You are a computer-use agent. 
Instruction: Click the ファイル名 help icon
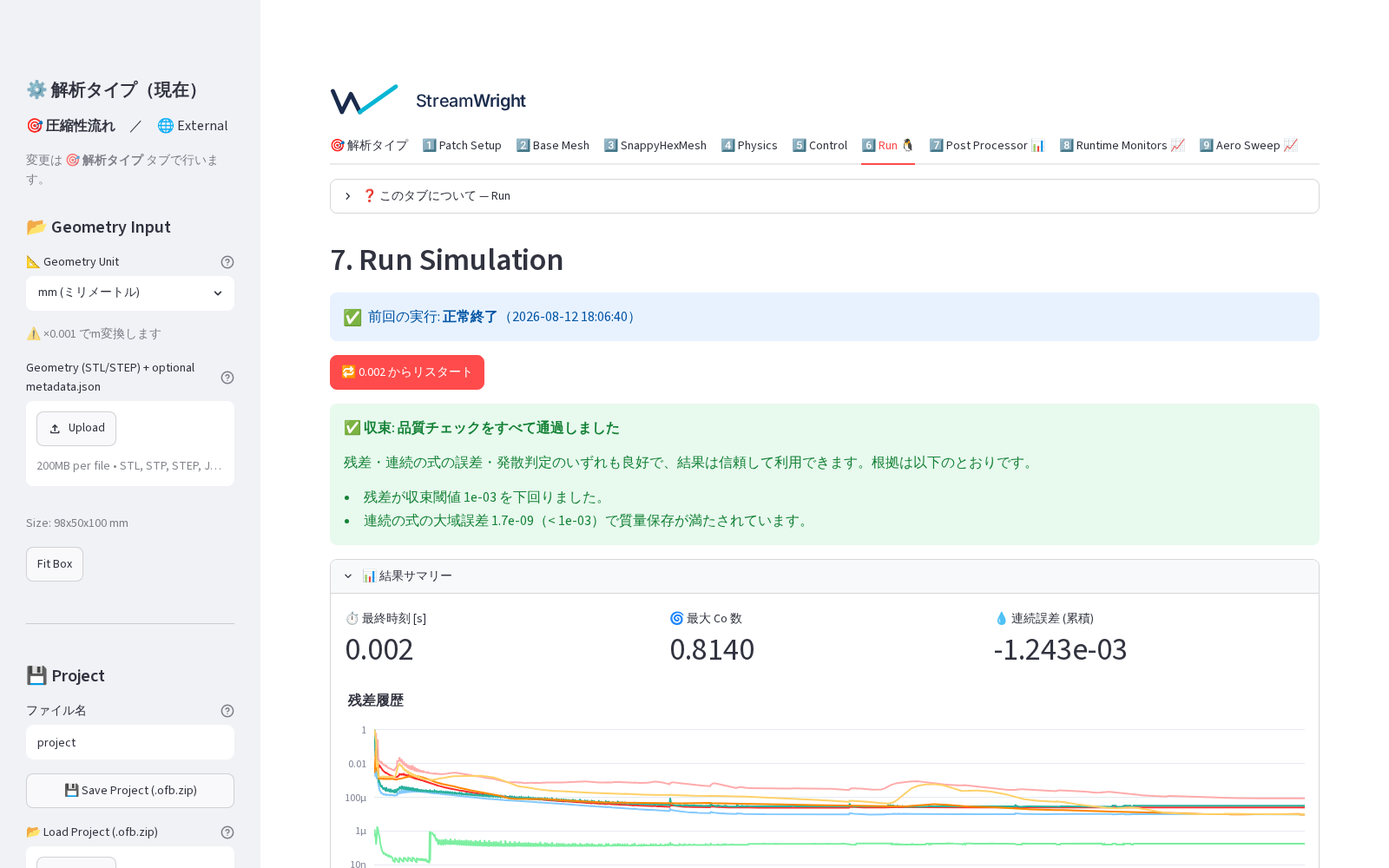[x=227, y=711]
